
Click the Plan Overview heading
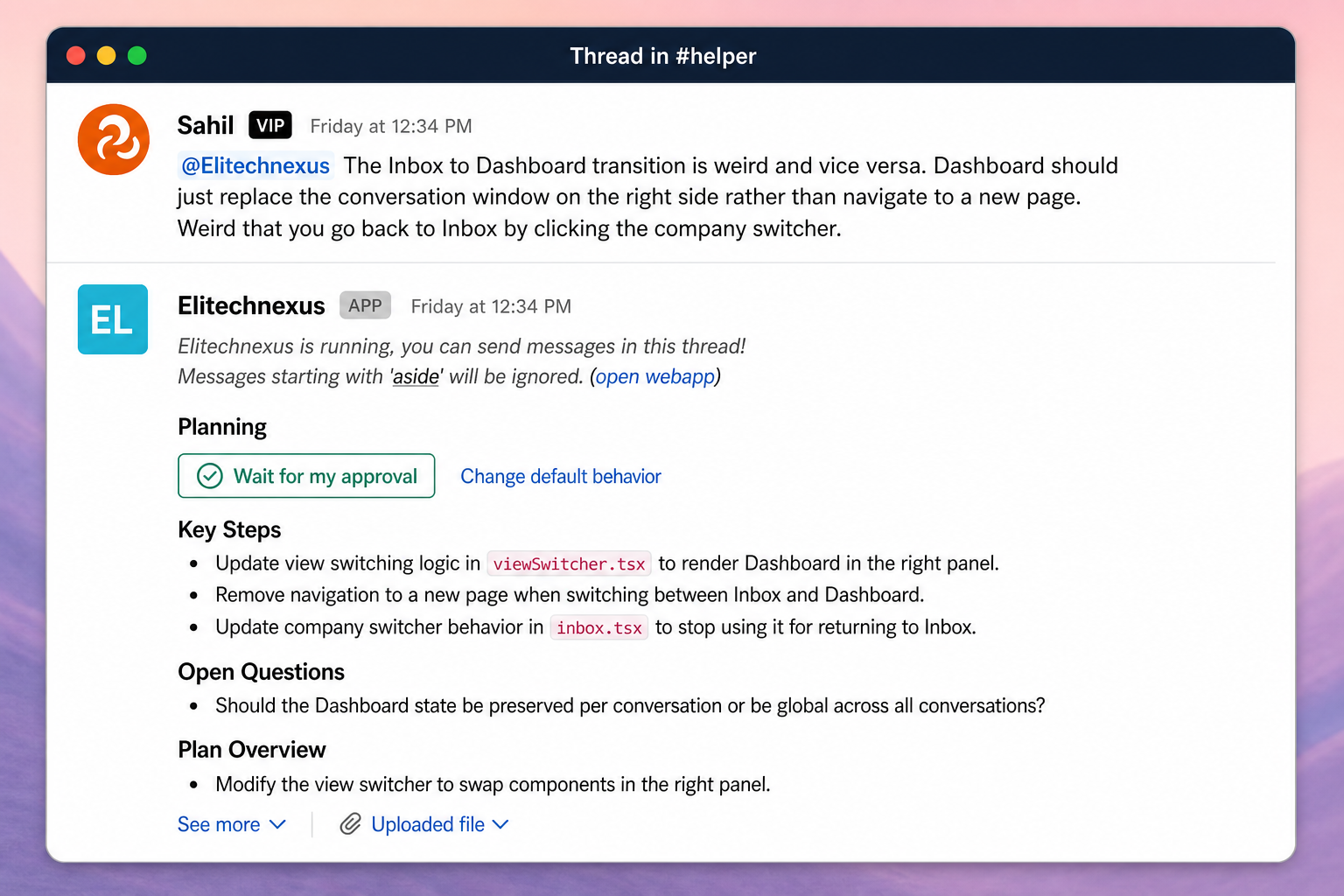(x=252, y=750)
